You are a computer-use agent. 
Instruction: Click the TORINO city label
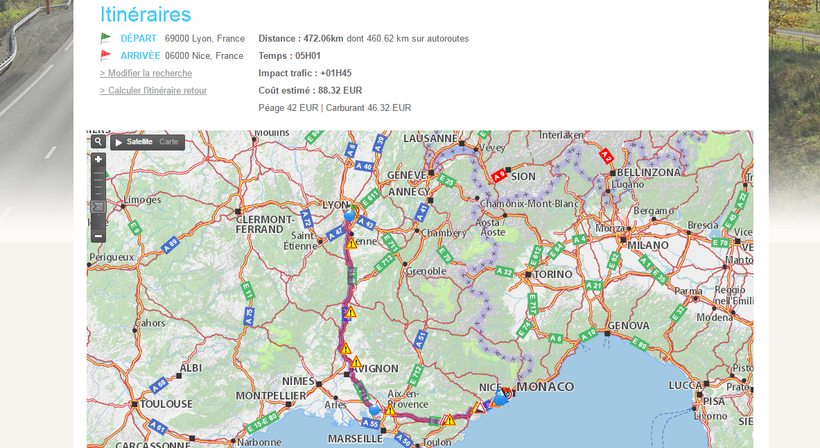[553, 274]
